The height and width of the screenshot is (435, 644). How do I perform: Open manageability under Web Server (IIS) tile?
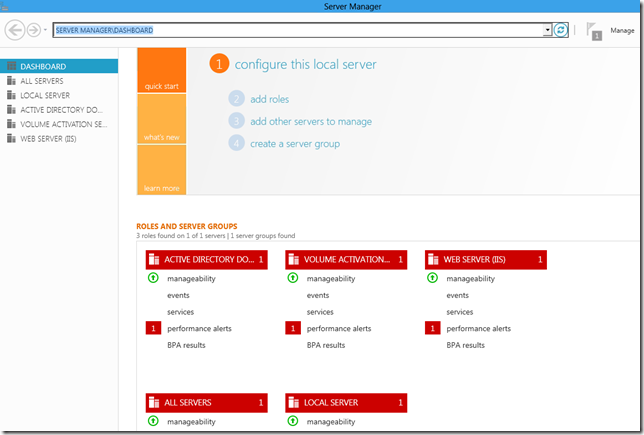470,278
